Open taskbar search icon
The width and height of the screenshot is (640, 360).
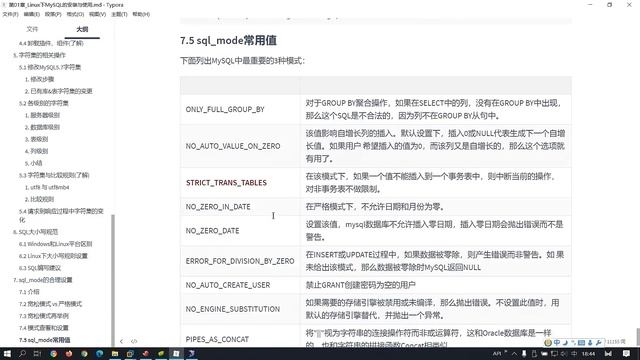pos(22,353)
